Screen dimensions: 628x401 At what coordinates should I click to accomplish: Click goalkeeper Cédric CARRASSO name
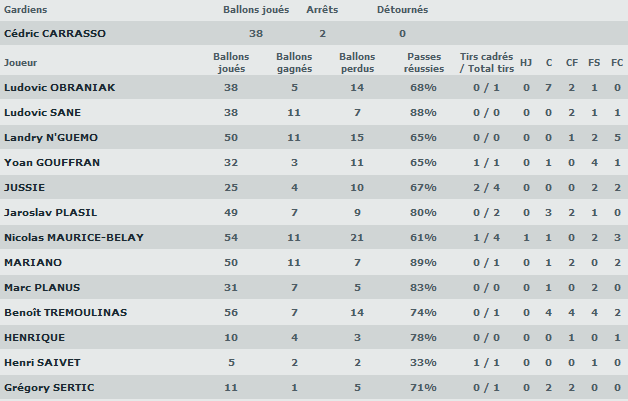[55, 33]
